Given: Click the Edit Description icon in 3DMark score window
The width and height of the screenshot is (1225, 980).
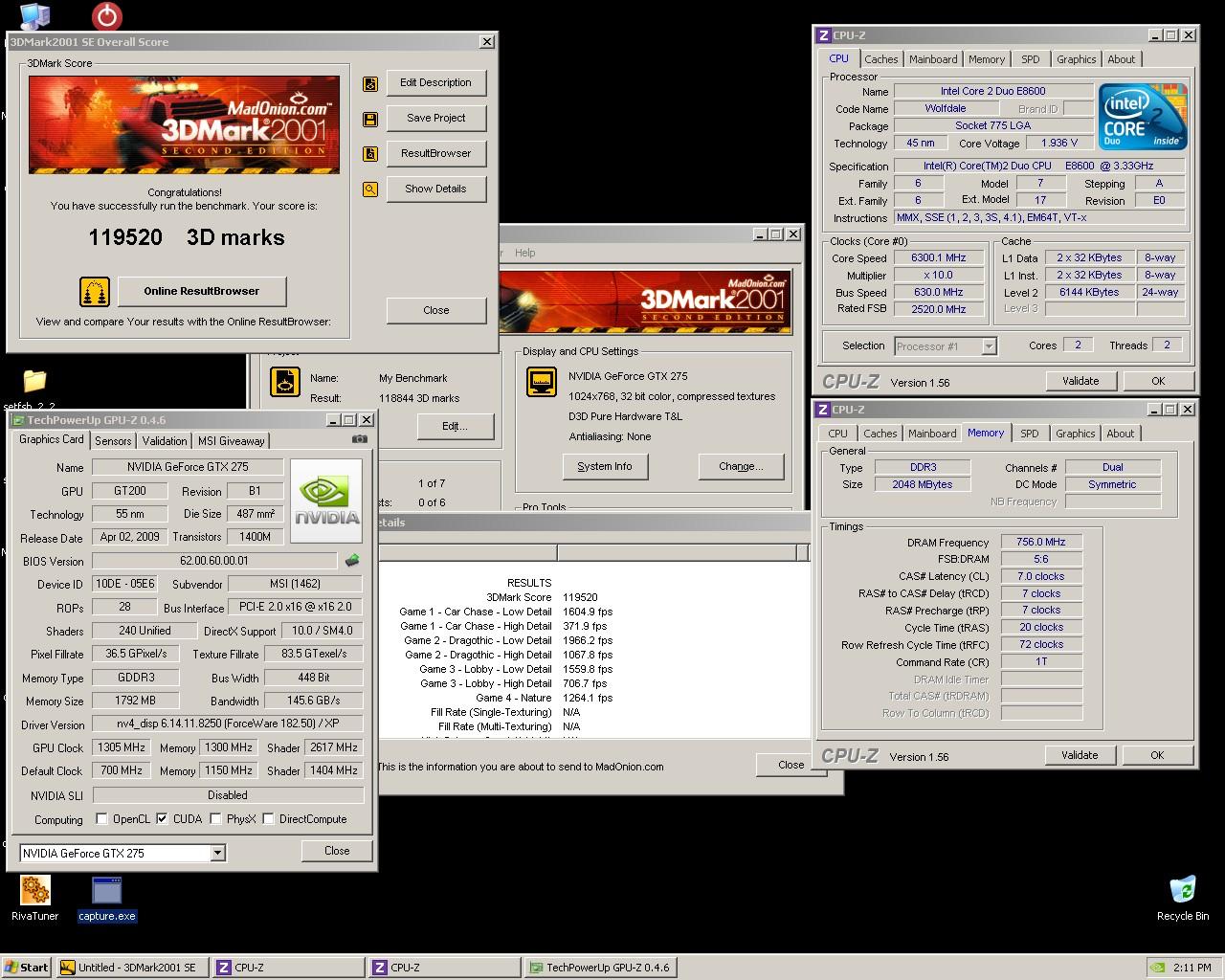Looking at the screenshot, I should pos(370,84).
